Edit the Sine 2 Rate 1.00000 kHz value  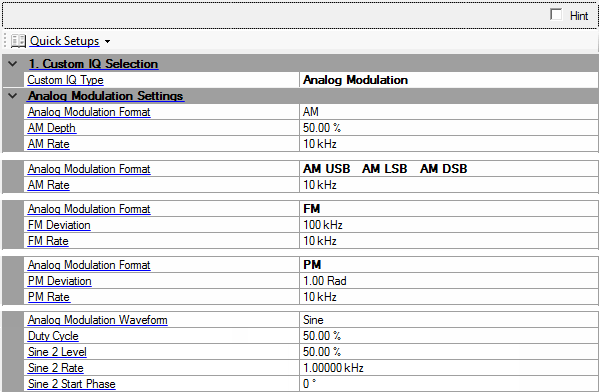(x=449, y=368)
